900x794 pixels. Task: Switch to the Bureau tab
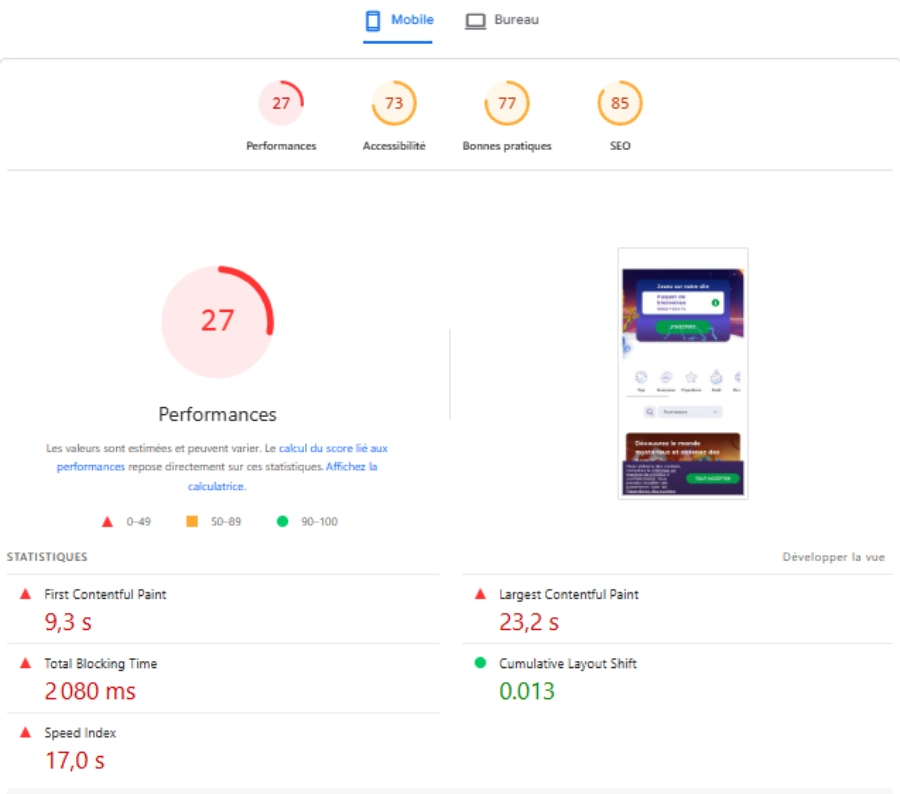502,21
